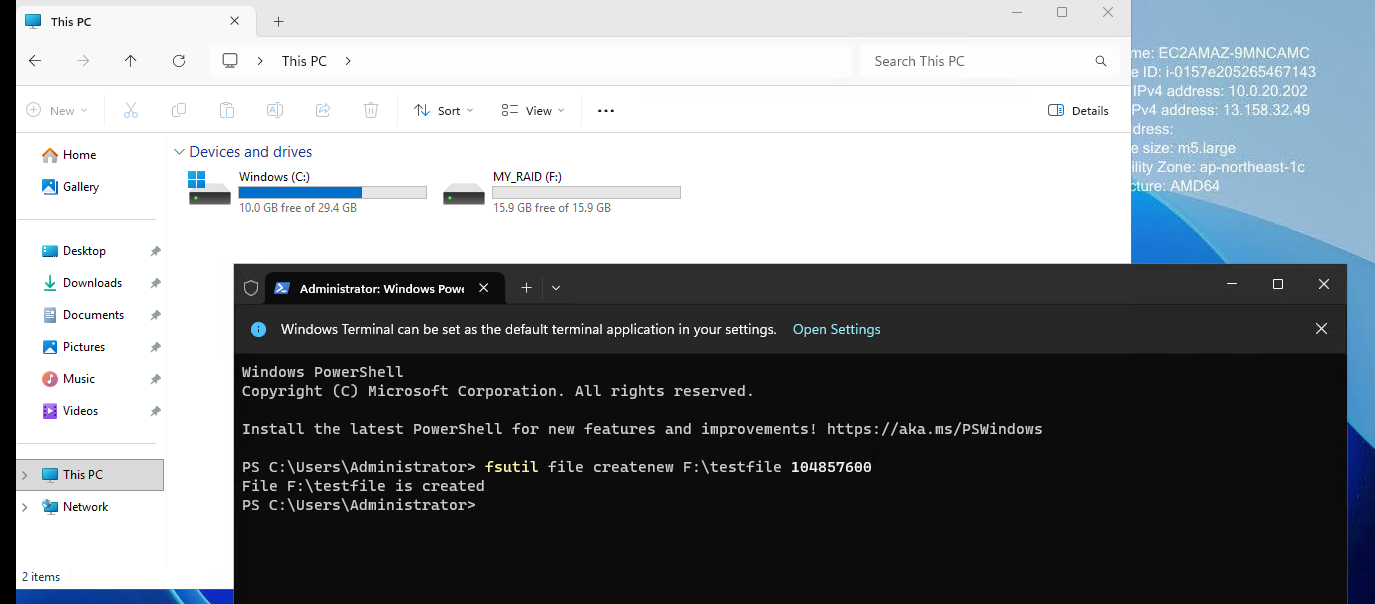Toggle the Details pane

click(1078, 111)
